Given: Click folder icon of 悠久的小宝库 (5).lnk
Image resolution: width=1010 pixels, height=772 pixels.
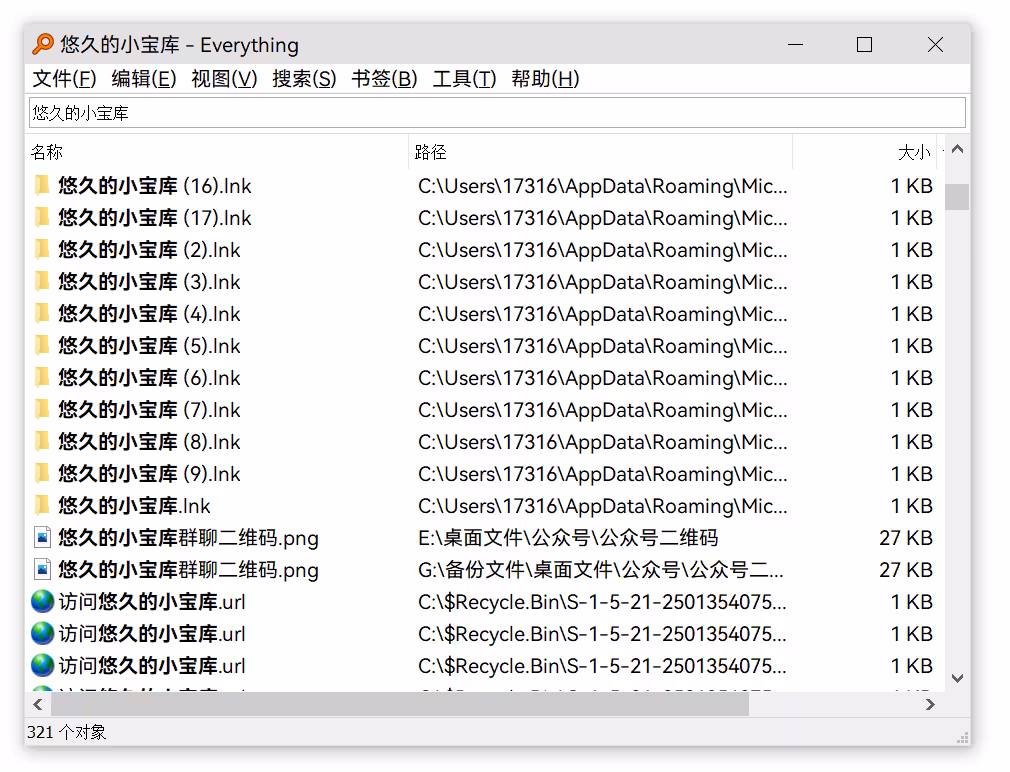Looking at the screenshot, I should pos(42,346).
